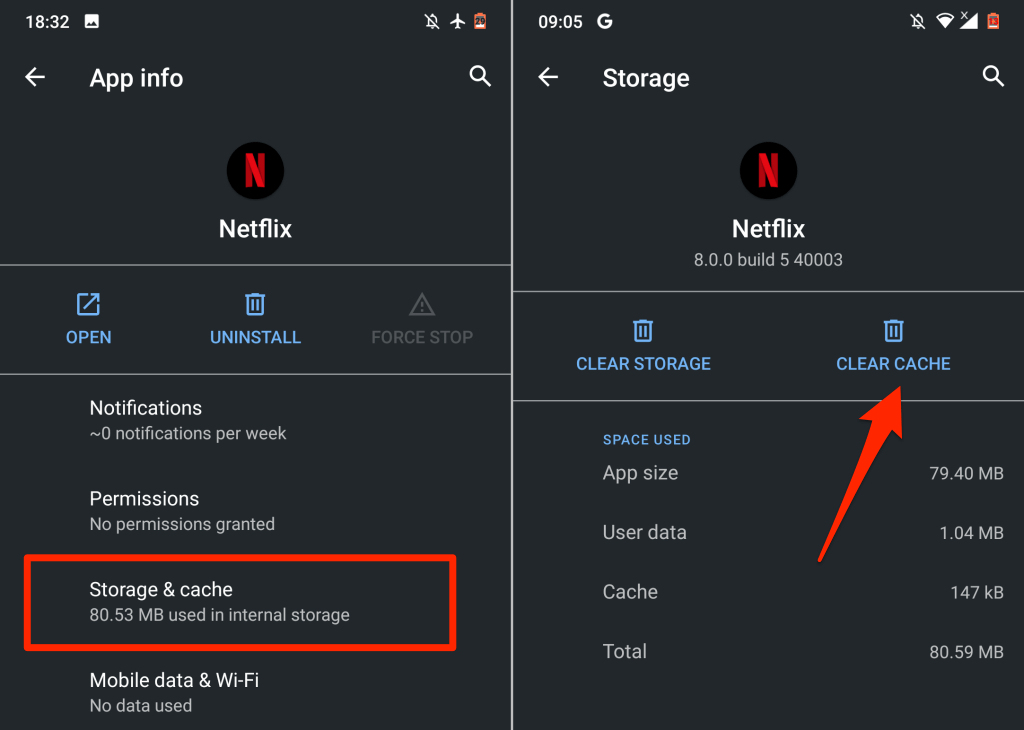1024x730 pixels.
Task: Tap the Open app icon
Action: (88, 305)
